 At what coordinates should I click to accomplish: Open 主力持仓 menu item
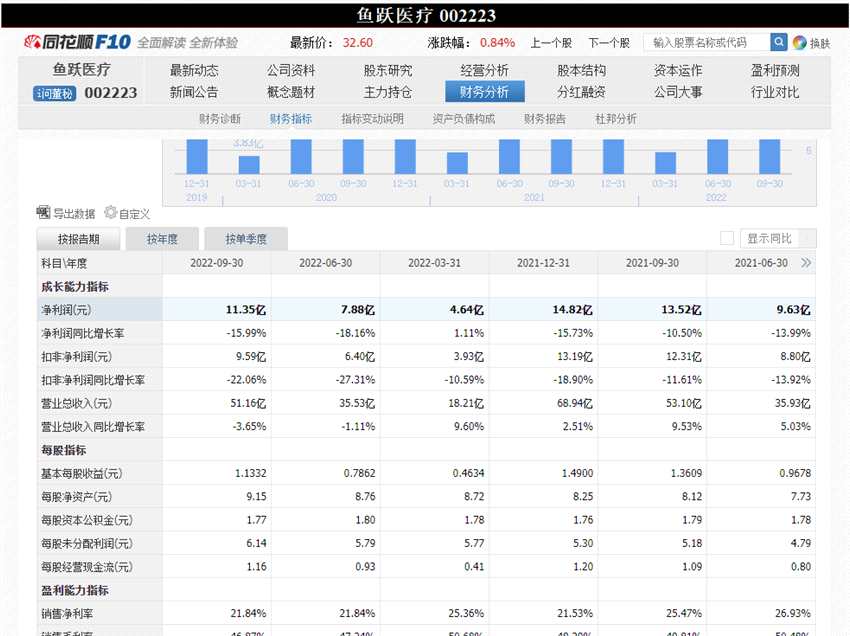click(x=388, y=92)
